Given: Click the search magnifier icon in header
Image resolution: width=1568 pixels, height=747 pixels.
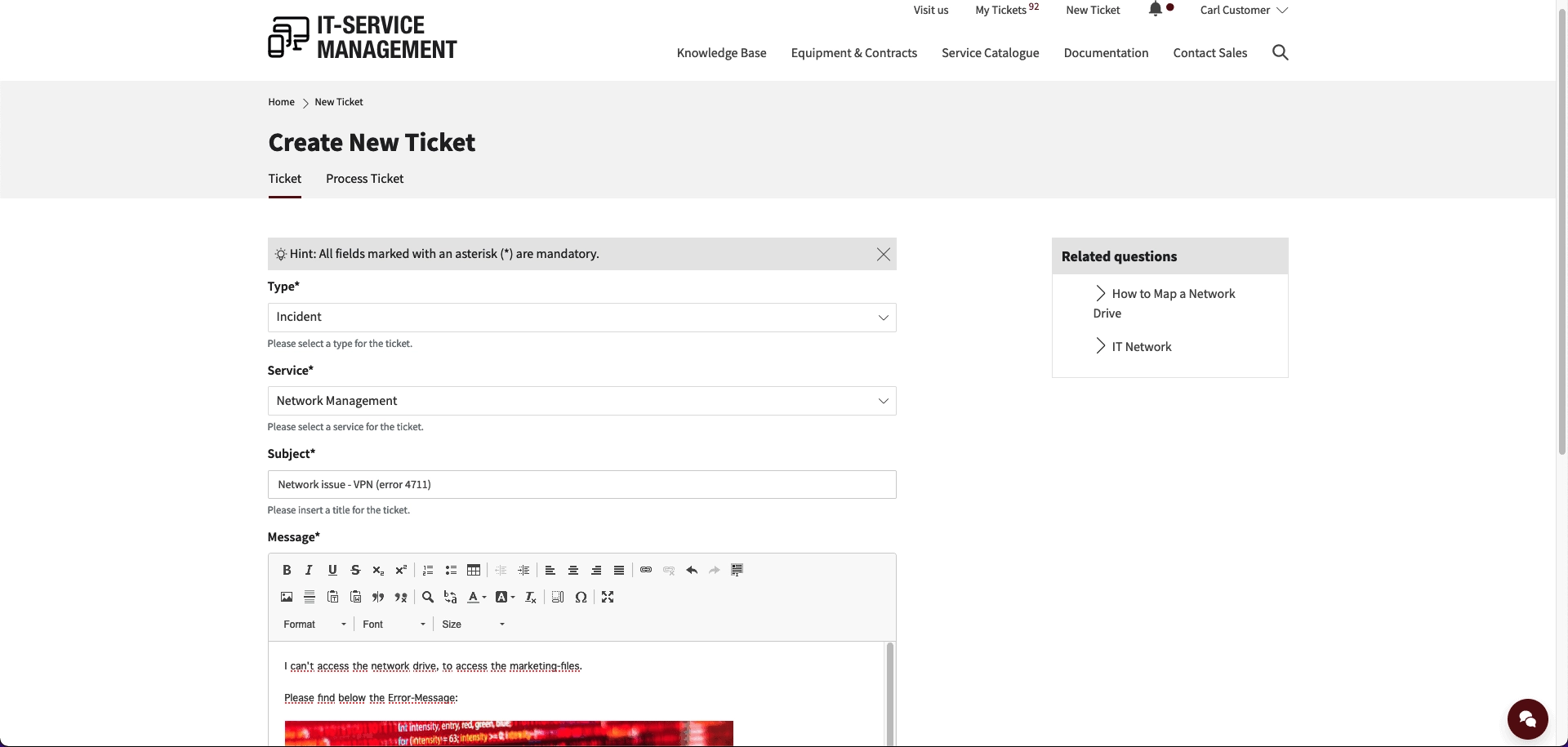Looking at the screenshot, I should pos(1280,52).
